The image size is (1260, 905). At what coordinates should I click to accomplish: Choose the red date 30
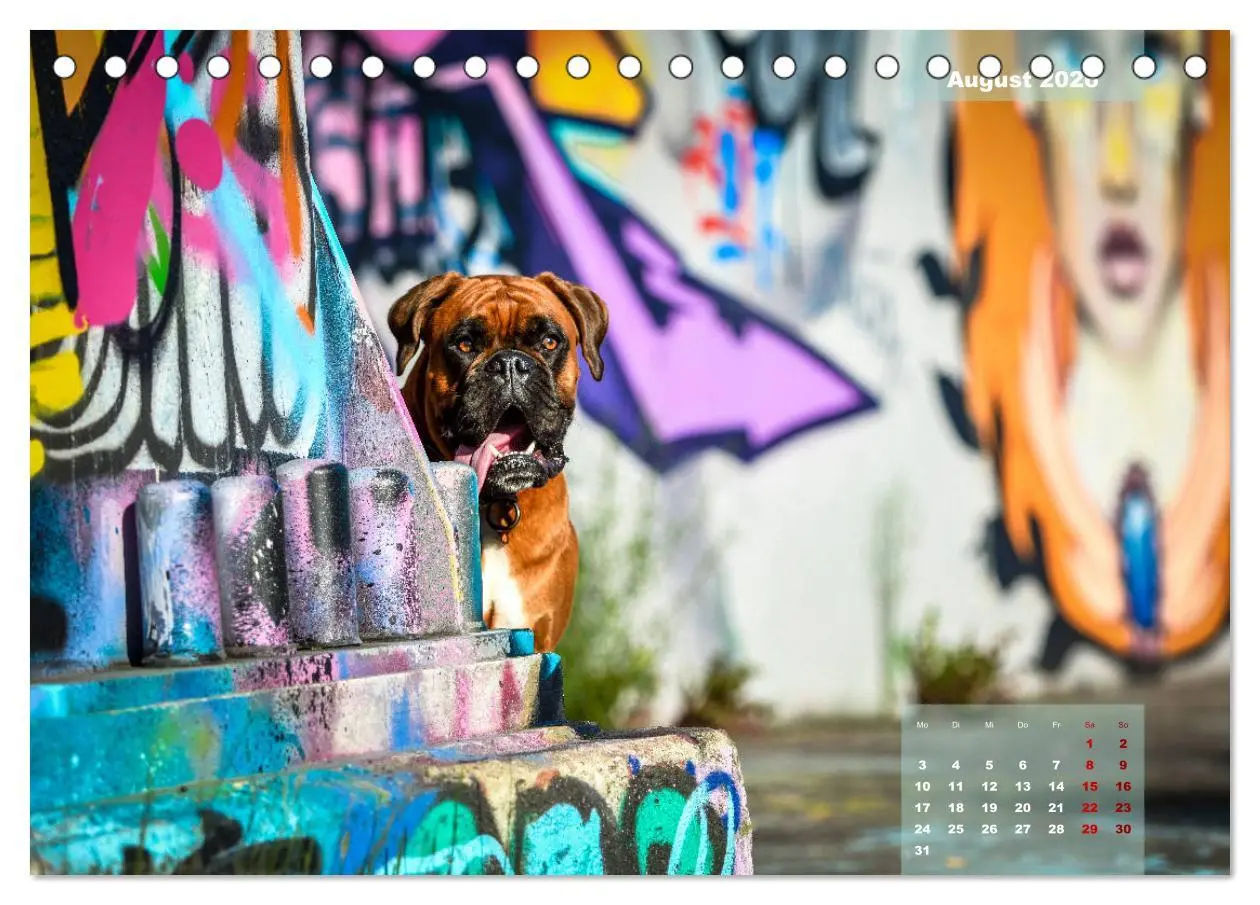[1123, 829]
